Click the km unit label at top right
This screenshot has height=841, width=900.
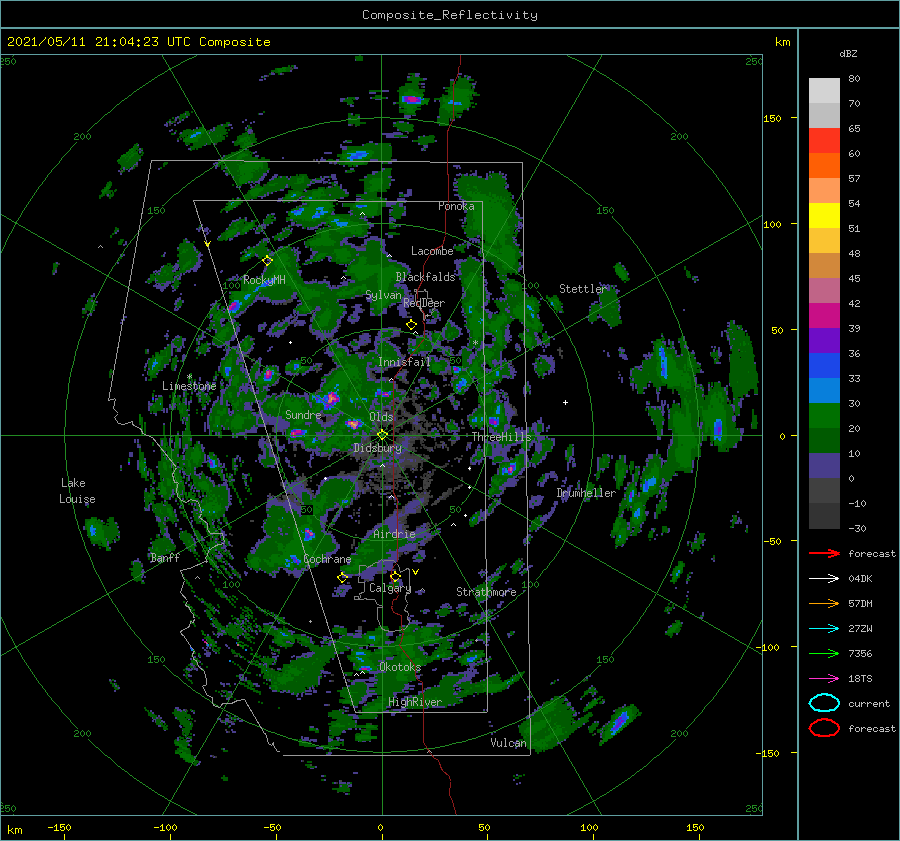click(782, 42)
